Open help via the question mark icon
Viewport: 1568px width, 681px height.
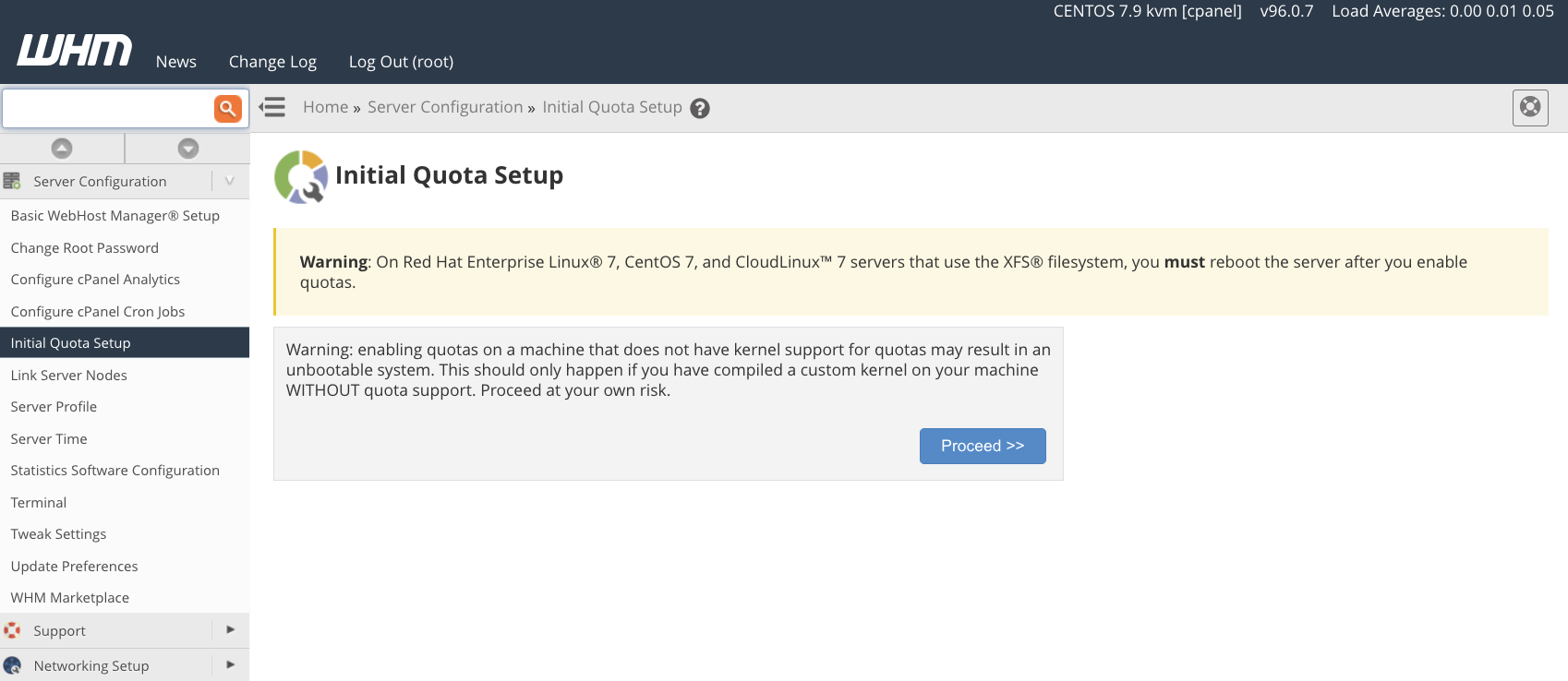pos(701,108)
